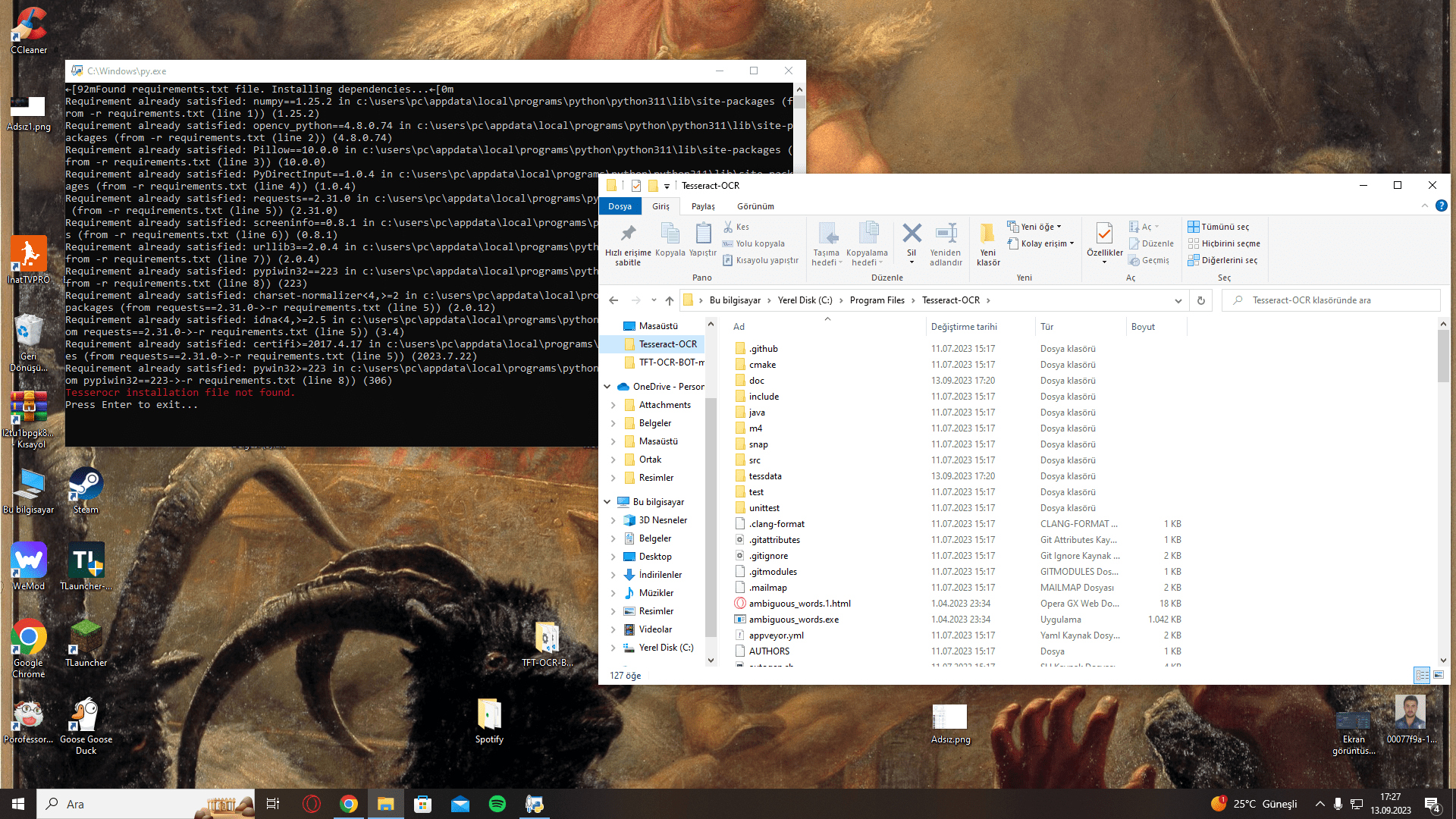Open the Taşıma hedefi dropdown
Viewport: 1456px width, 819px height.
pos(827,258)
